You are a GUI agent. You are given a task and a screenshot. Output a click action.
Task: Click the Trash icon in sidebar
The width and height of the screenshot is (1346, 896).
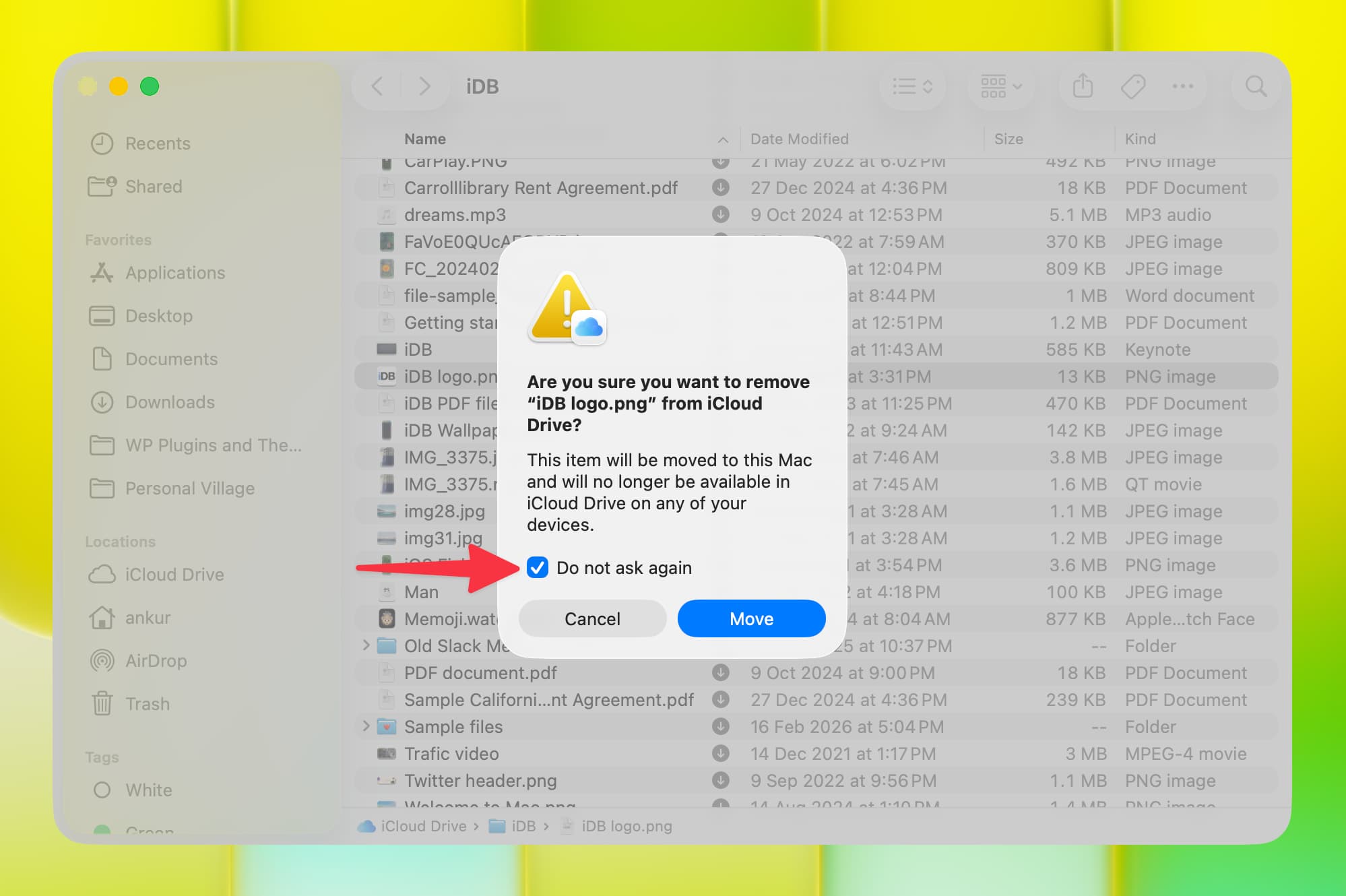point(102,704)
